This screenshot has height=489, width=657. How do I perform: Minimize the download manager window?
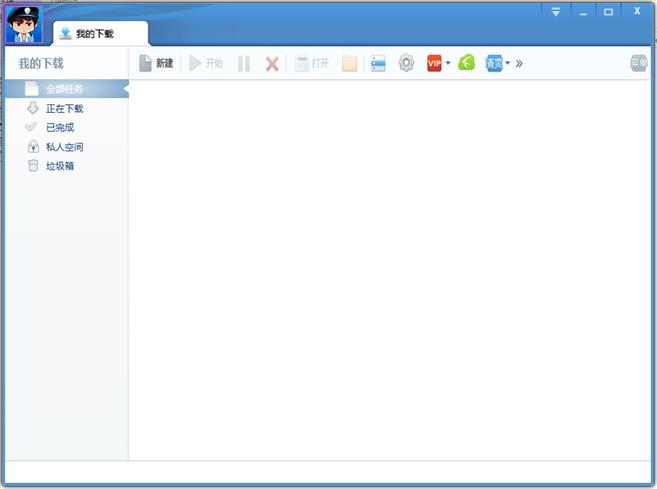pyautogui.click(x=583, y=12)
